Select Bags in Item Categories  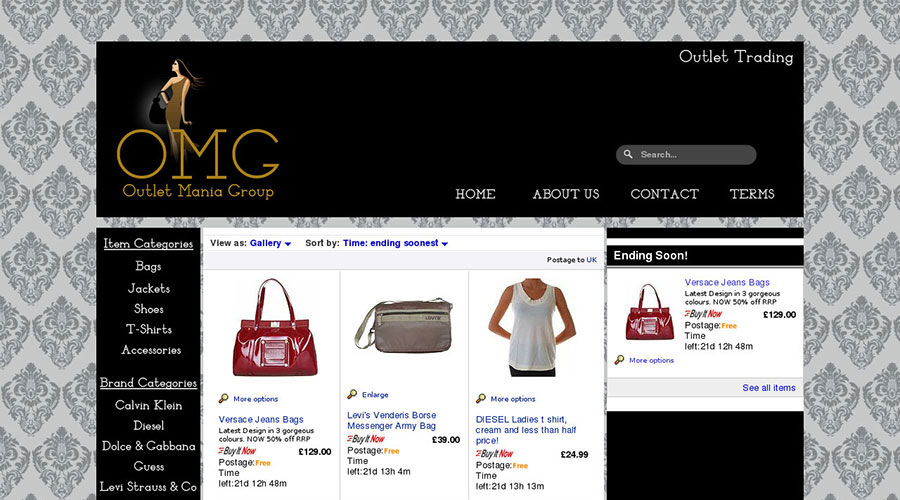pyautogui.click(x=148, y=266)
